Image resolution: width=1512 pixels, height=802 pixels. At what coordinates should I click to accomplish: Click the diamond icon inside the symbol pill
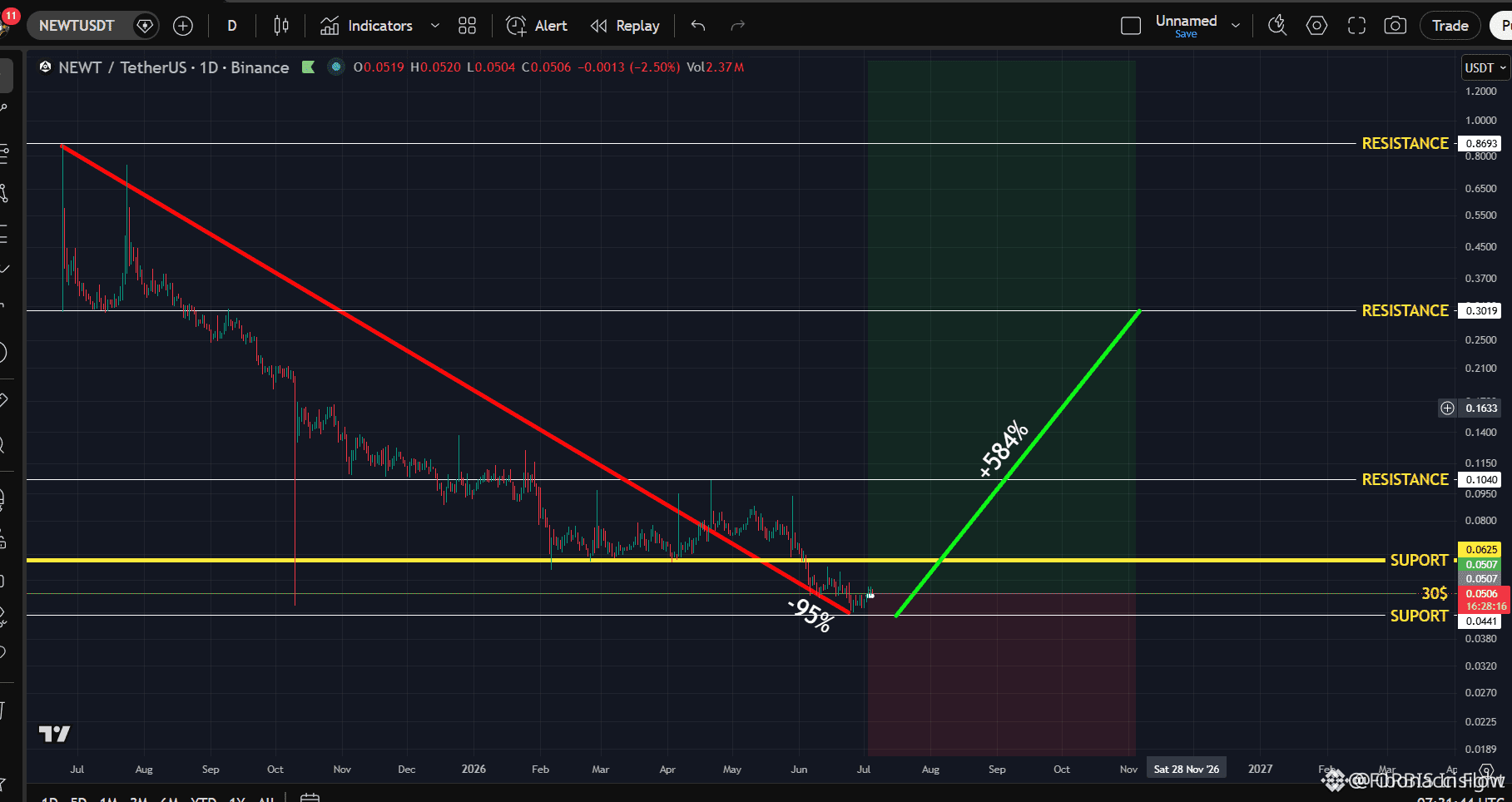[145, 26]
